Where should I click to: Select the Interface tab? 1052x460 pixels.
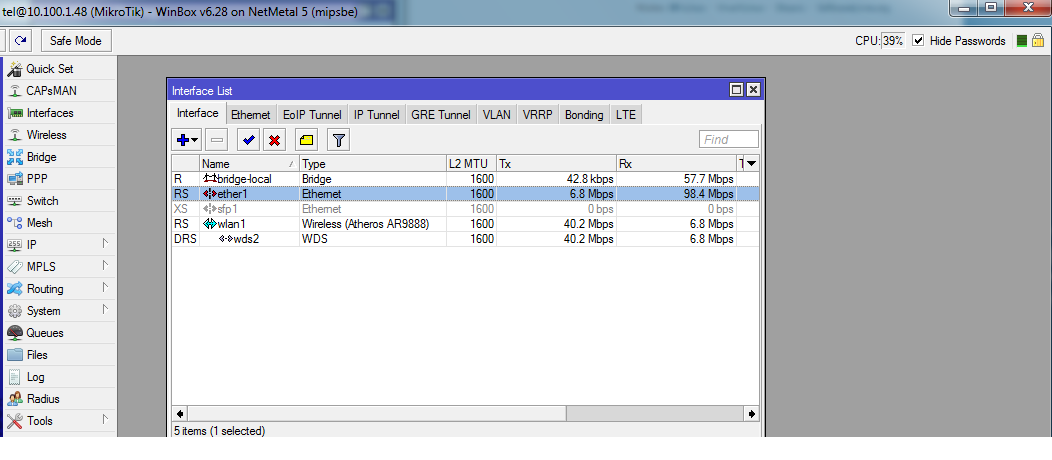pyautogui.click(x=197, y=113)
